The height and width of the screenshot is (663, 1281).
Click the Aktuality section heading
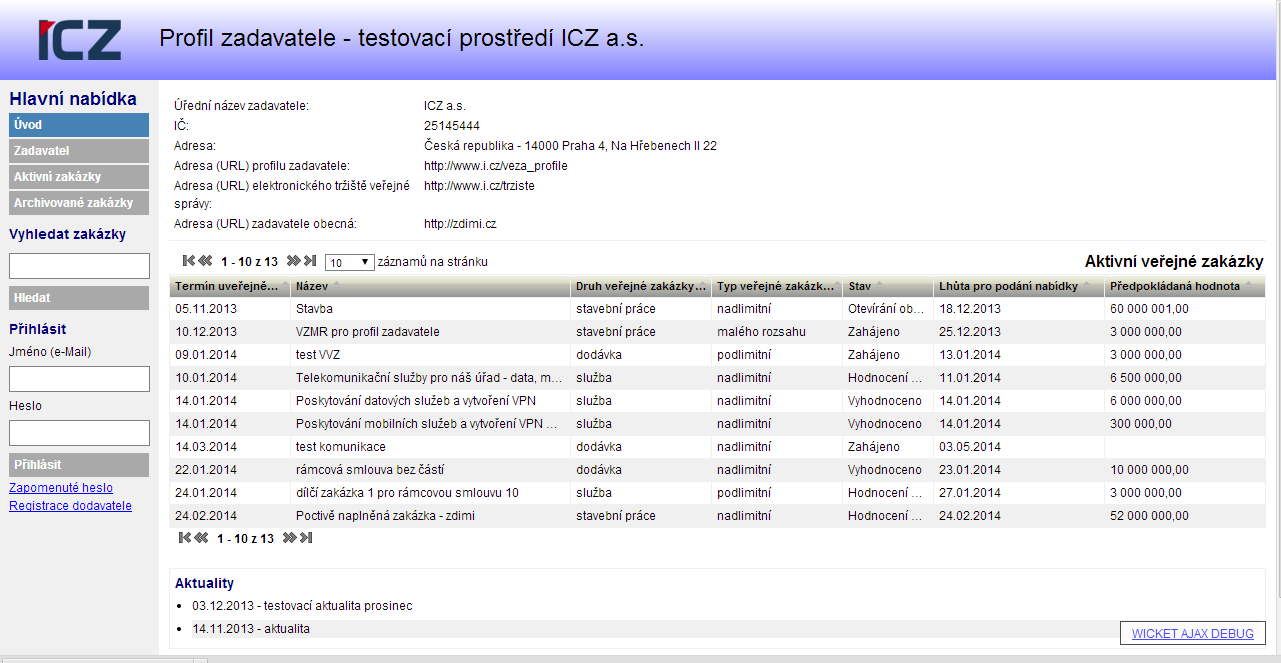[204, 583]
